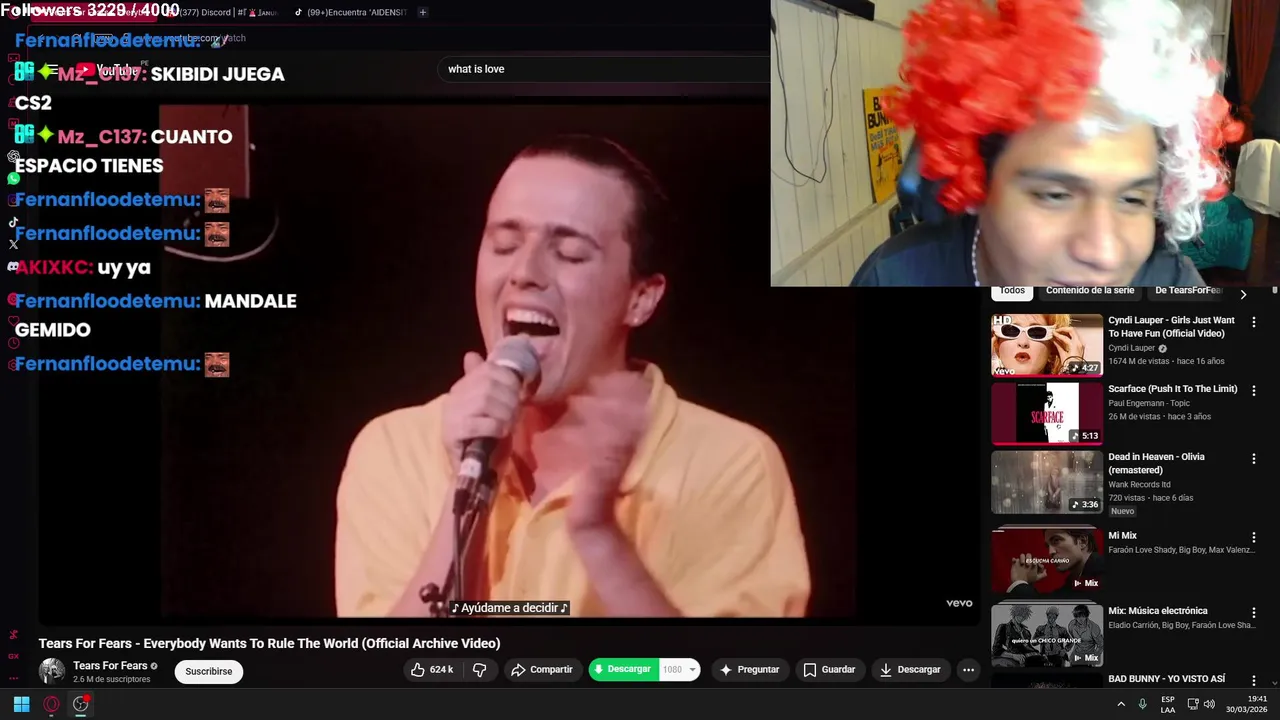
Task: Select the Contenido de la serie chip
Action: pyautogui.click(x=1090, y=291)
